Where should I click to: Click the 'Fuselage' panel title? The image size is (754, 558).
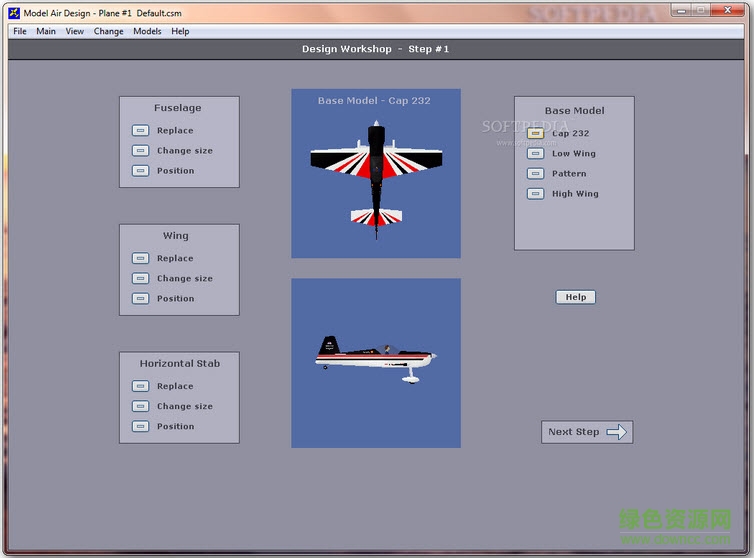(178, 108)
